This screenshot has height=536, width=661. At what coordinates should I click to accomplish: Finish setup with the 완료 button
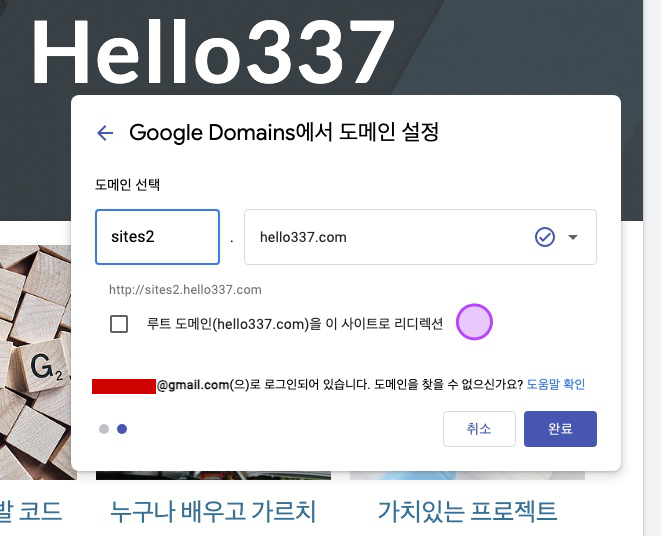[x=560, y=429]
